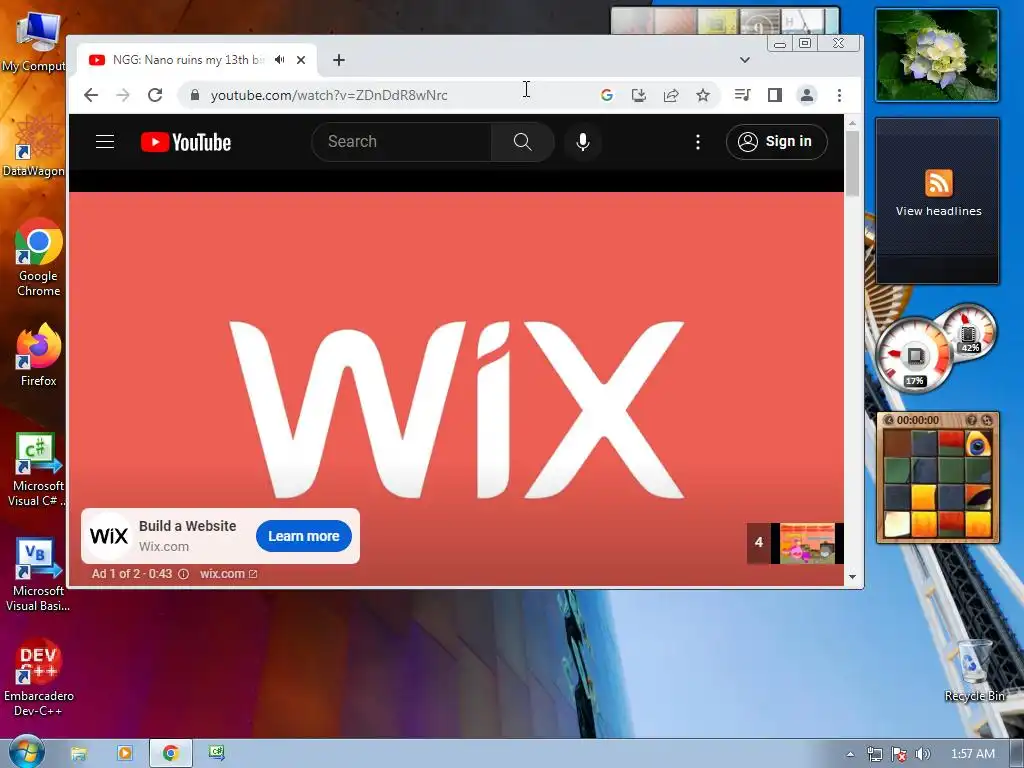This screenshot has width=1024, height=768.
Task: Open YouTube hamburger guide menu
Action: point(105,142)
